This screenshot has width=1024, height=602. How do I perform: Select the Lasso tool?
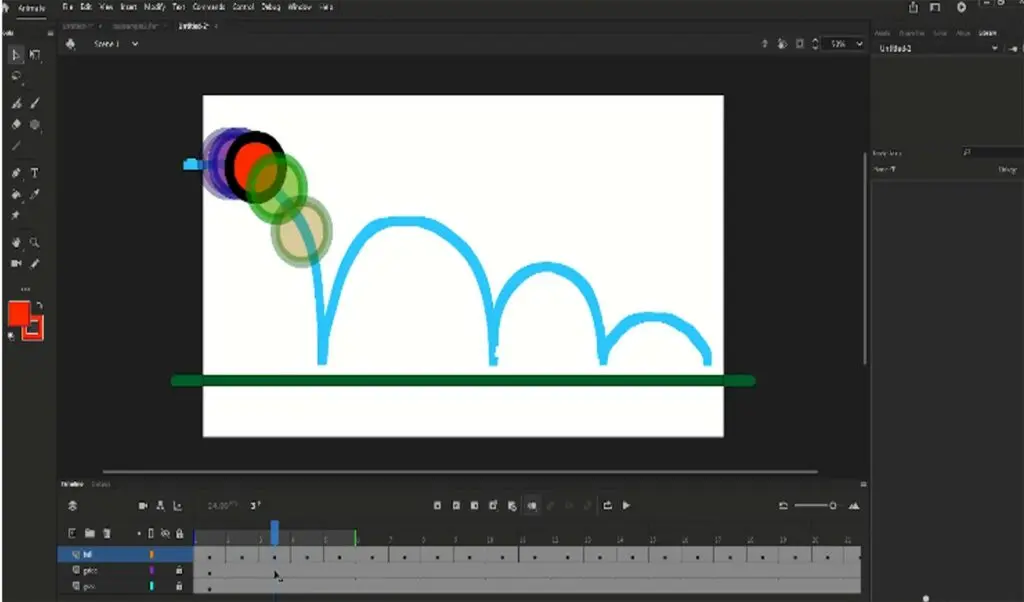coord(16,77)
